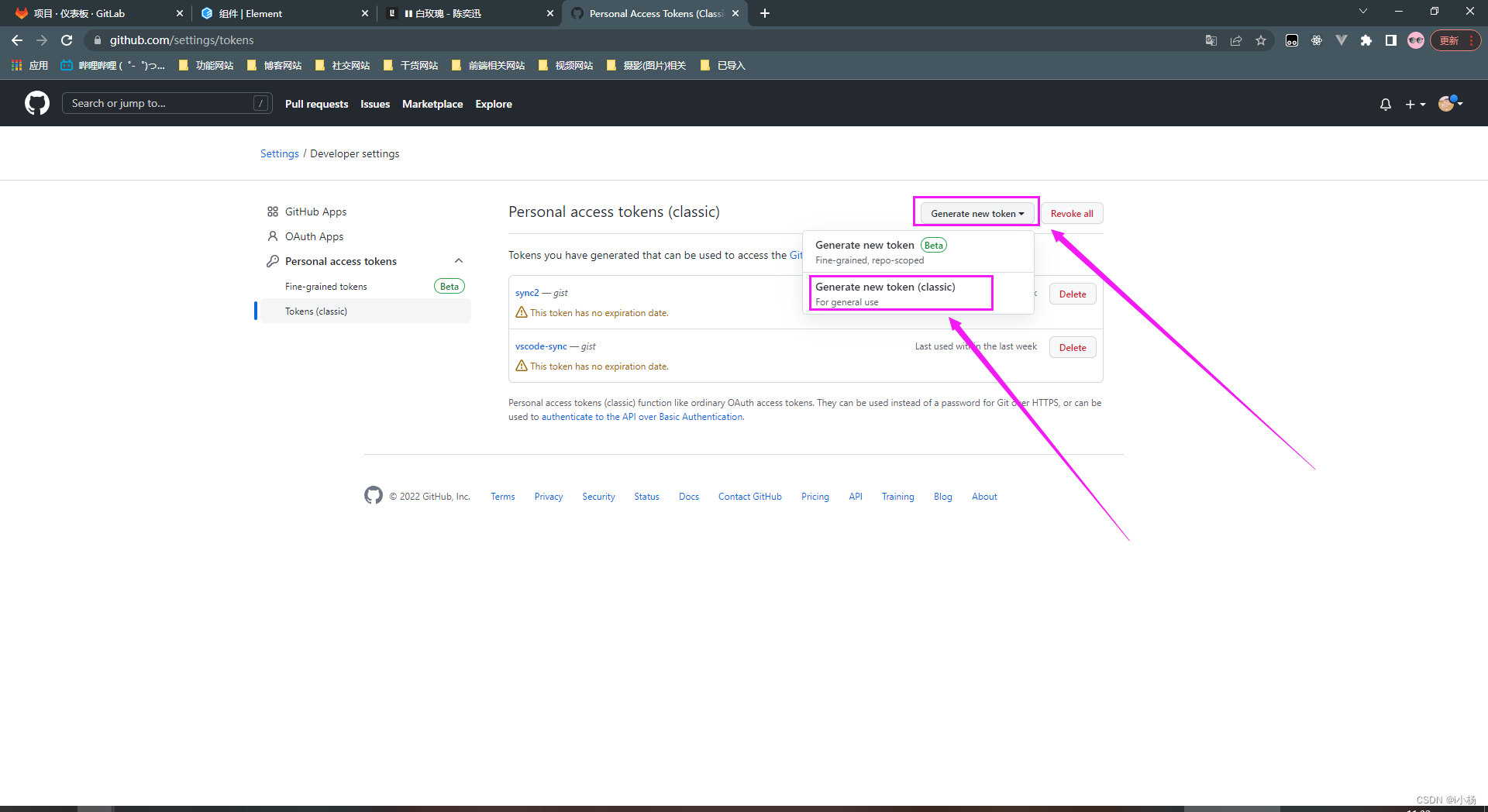Click the footer GitHub logo
The image size is (1488, 812).
coord(374,495)
